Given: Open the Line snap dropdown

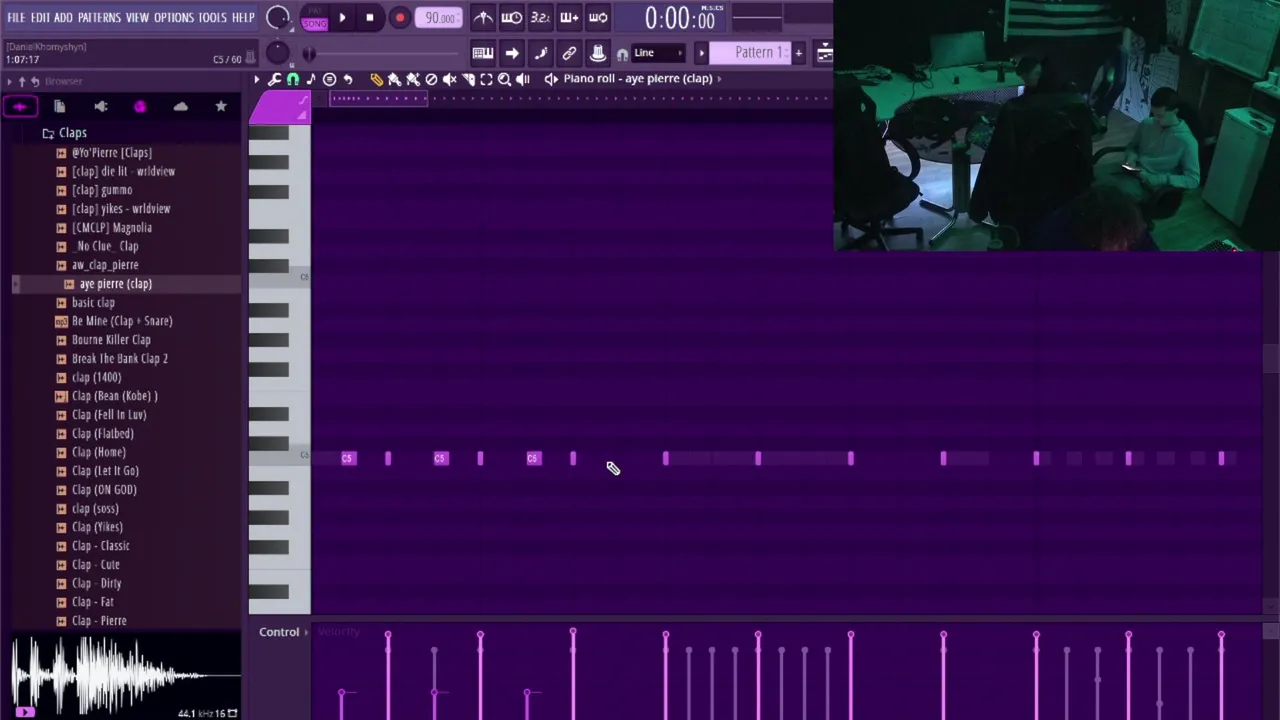Looking at the screenshot, I should tap(657, 53).
